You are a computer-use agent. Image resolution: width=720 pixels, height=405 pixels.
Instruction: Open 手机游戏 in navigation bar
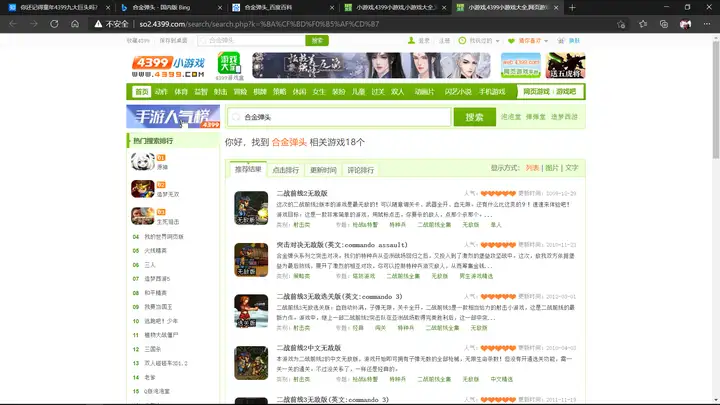(x=492, y=92)
